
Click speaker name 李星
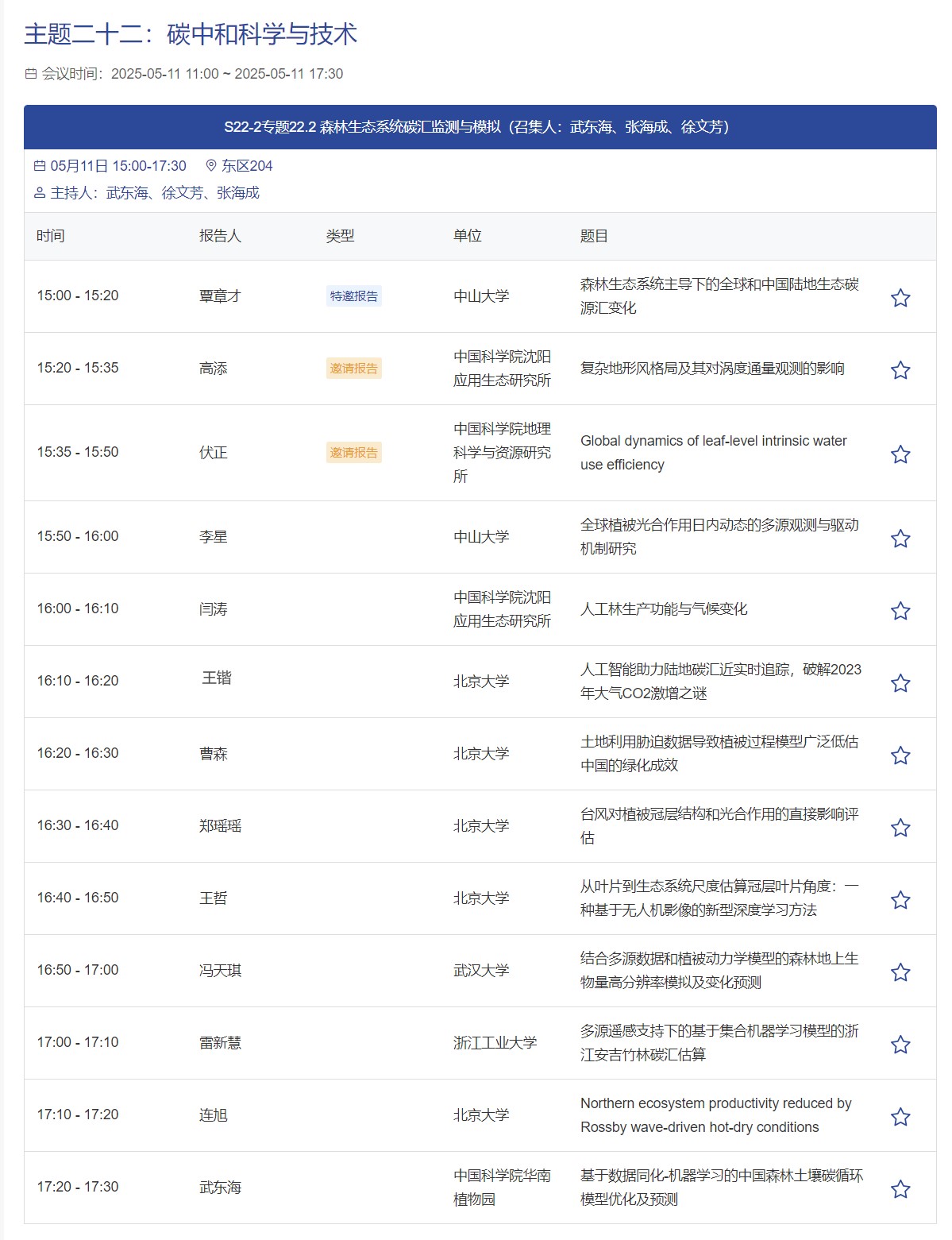click(x=213, y=537)
